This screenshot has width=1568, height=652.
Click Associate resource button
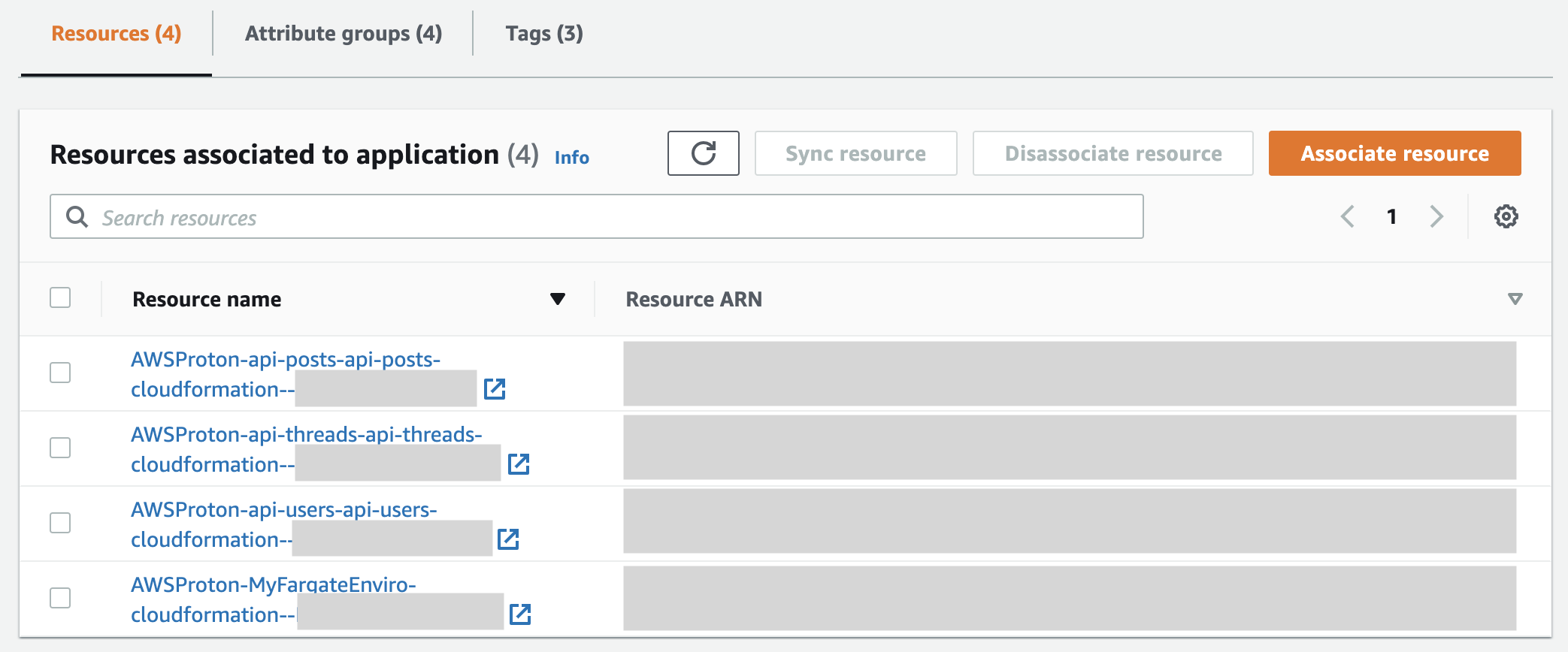pyautogui.click(x=1394, y=153)
